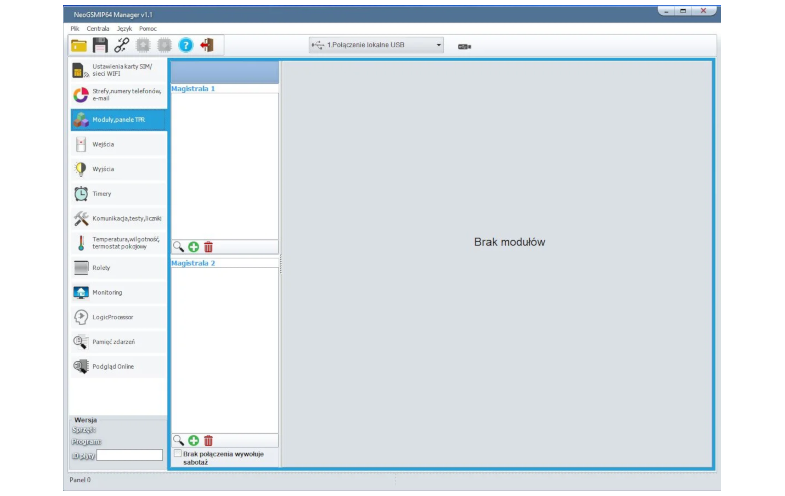Open Komunikacja, testy, liczniki section
Screen dimensions: 785x496
[119, 218]
